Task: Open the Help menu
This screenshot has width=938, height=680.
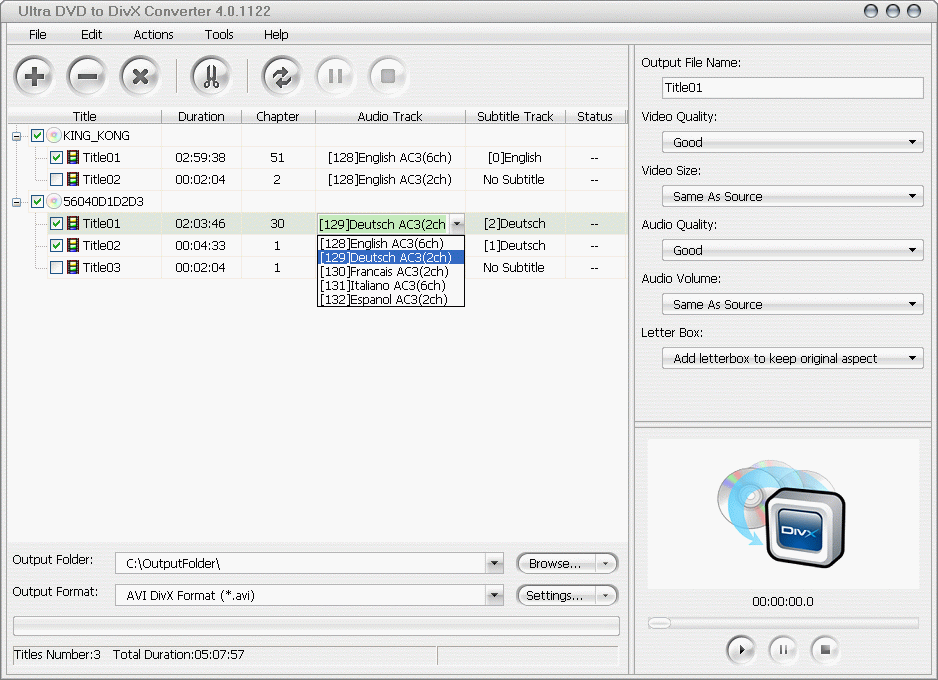Action: pyautogui.click(x=276, y=35)
